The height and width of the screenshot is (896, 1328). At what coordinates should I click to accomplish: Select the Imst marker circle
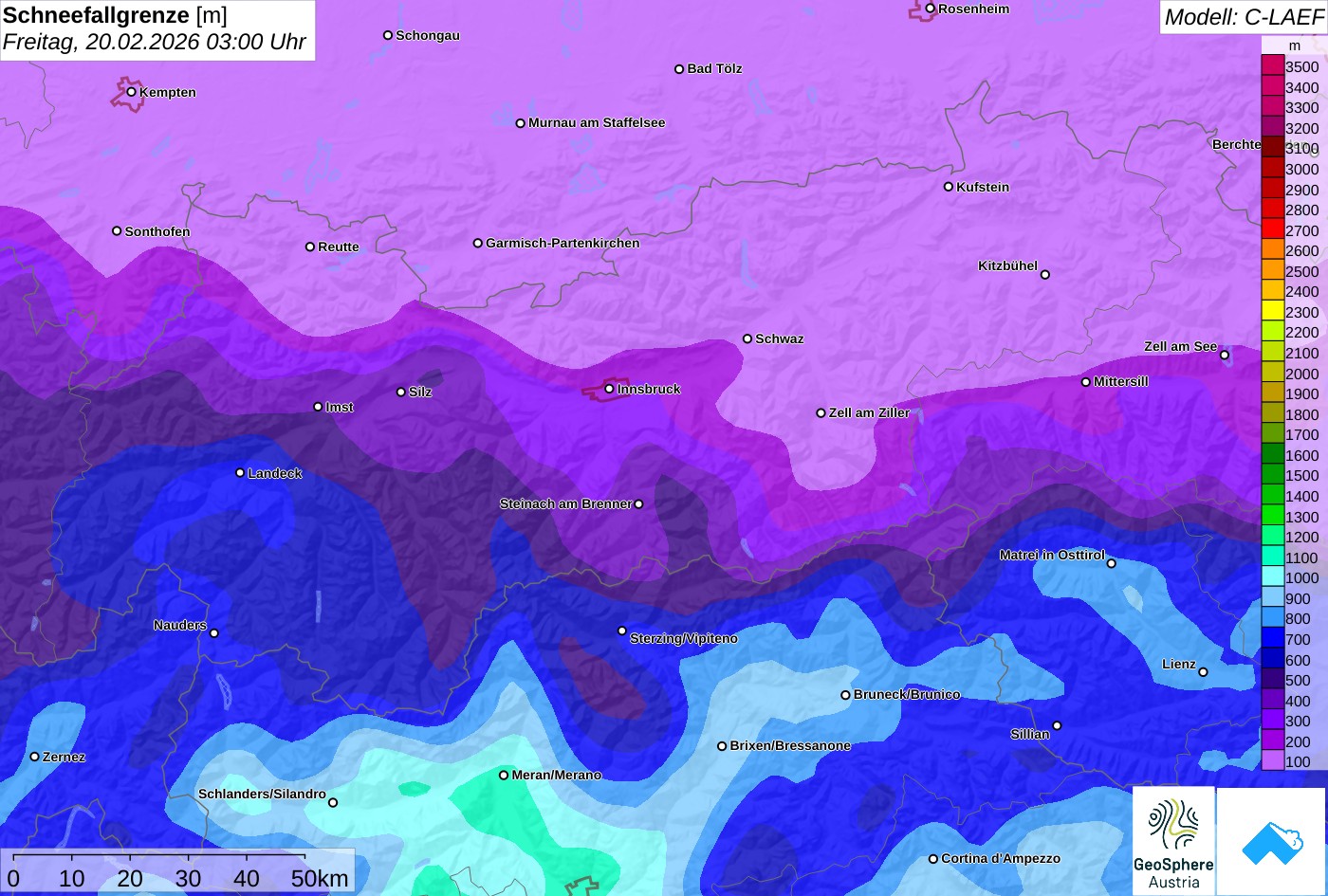[318, 407]
